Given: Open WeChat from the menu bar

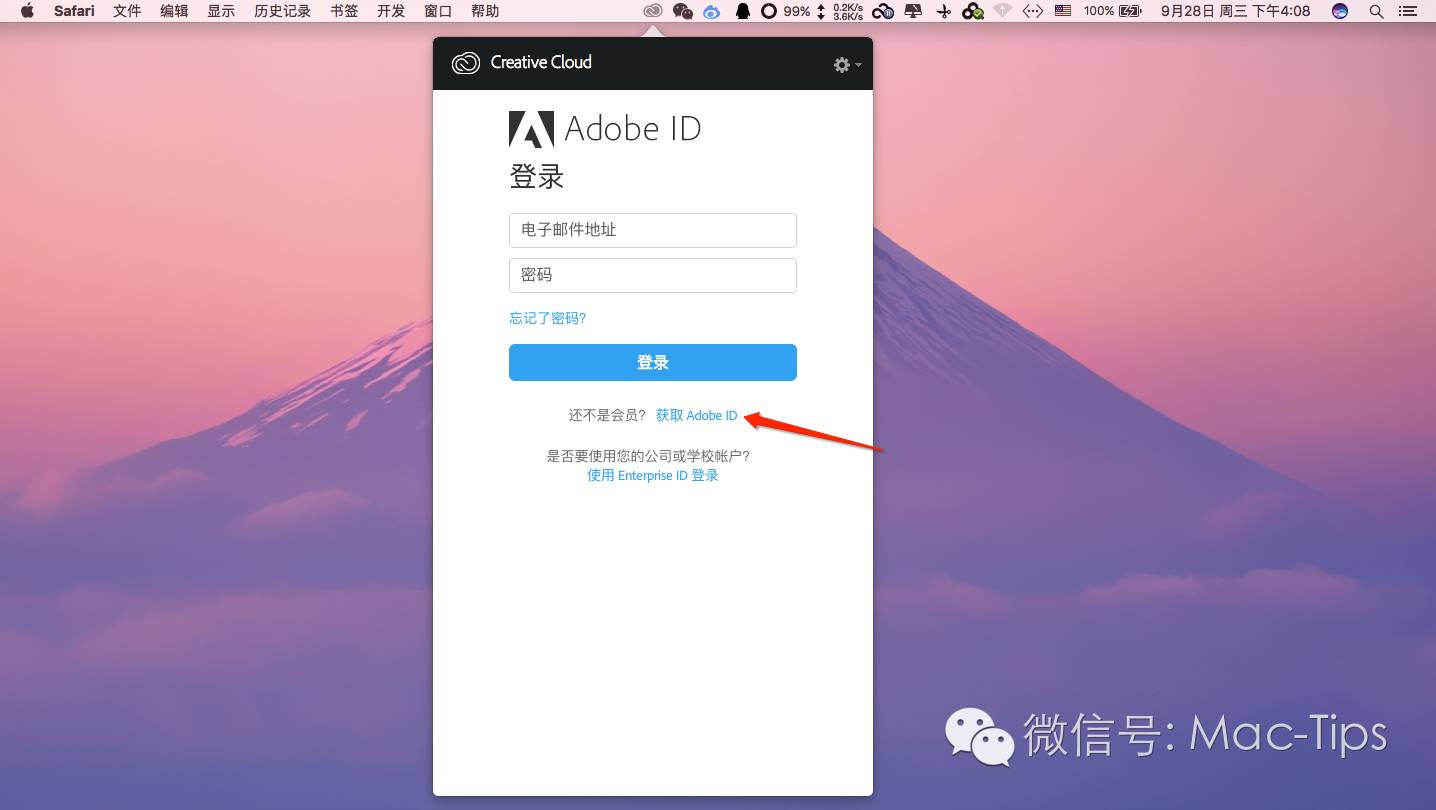Looking at the screenshot, I should (x=682, y=11).
